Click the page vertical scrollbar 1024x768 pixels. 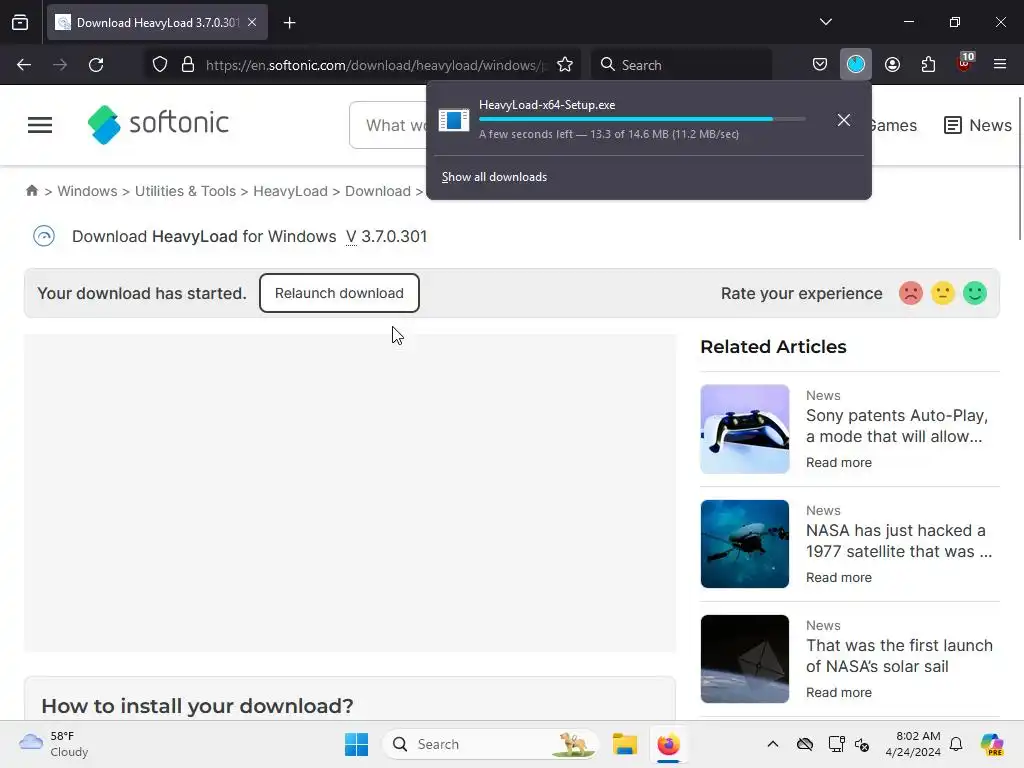point(1020,168)
